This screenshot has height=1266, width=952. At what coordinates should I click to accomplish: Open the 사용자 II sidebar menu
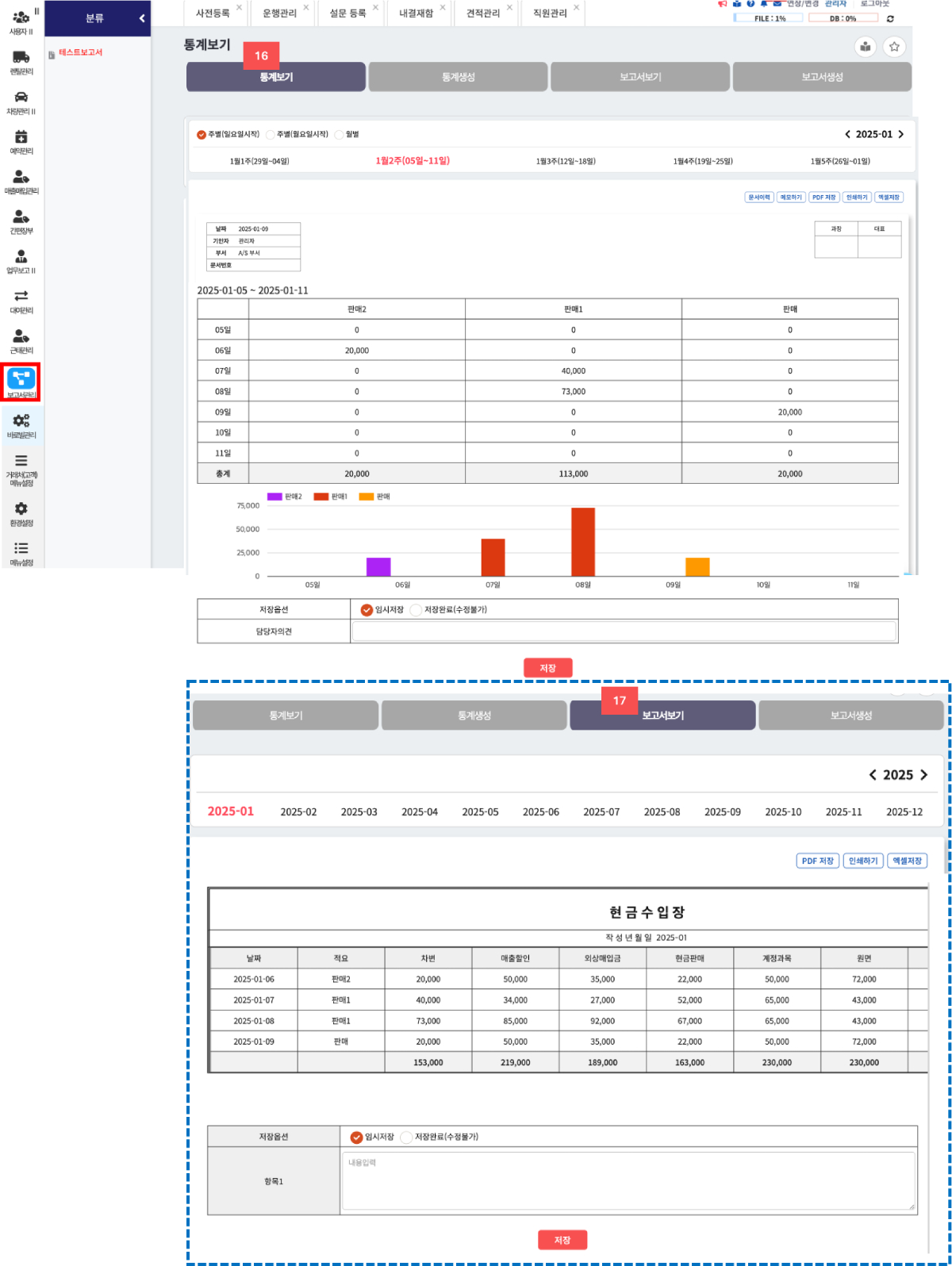pyautogui.click(x=21, y=21)
